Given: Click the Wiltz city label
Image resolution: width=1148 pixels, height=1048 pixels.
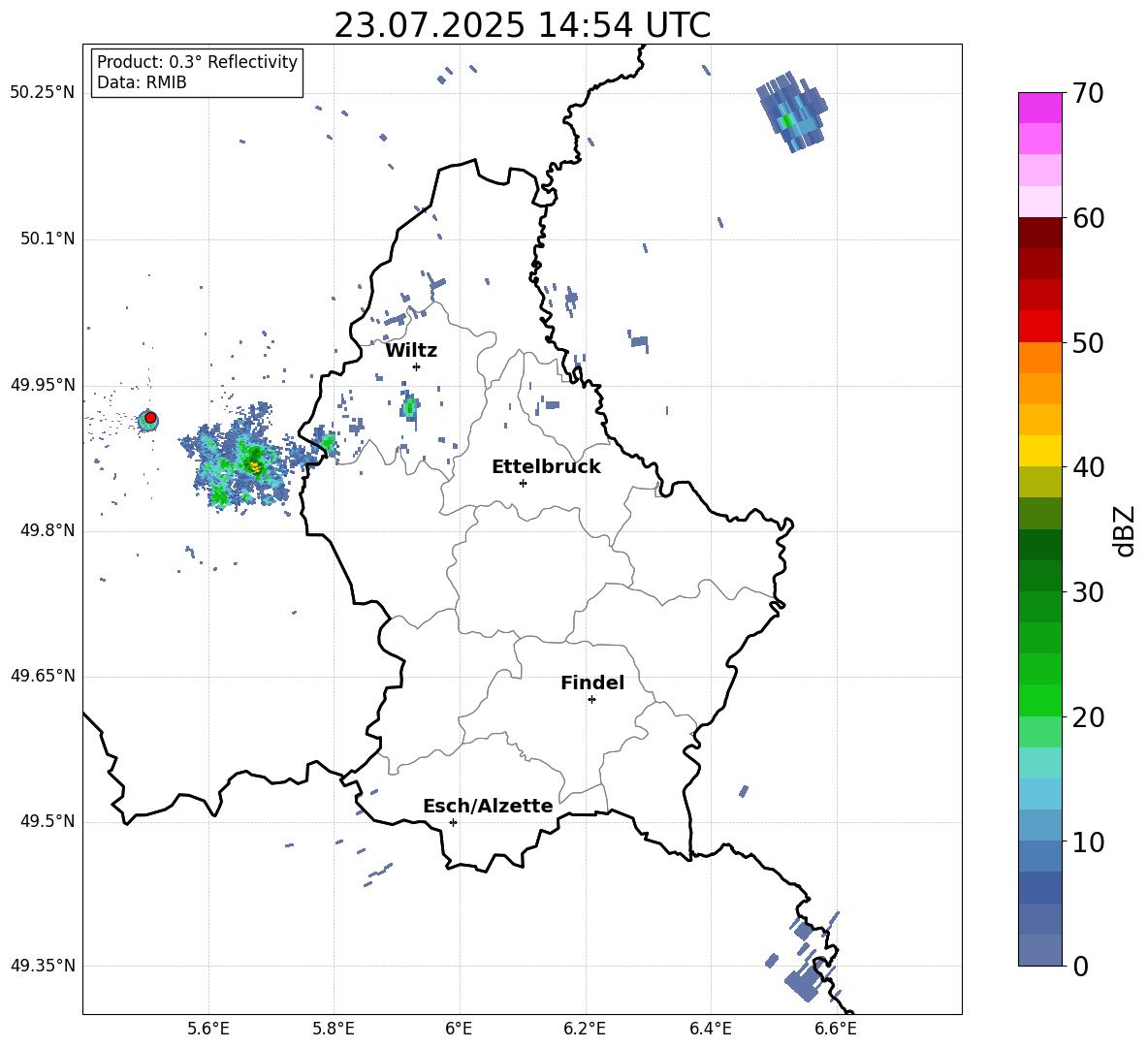Looking at the screenshot, I should (411, 351).
